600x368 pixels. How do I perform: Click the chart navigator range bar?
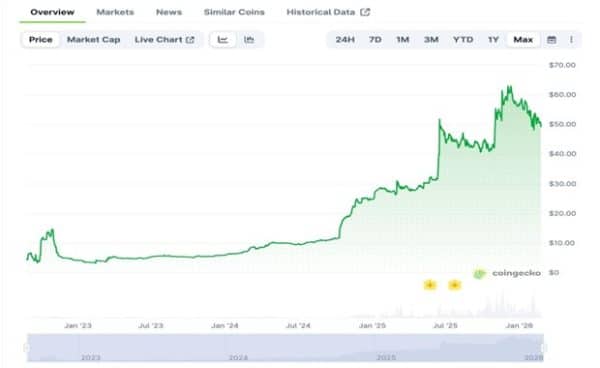pyautogui.click(x=285, y=348)
